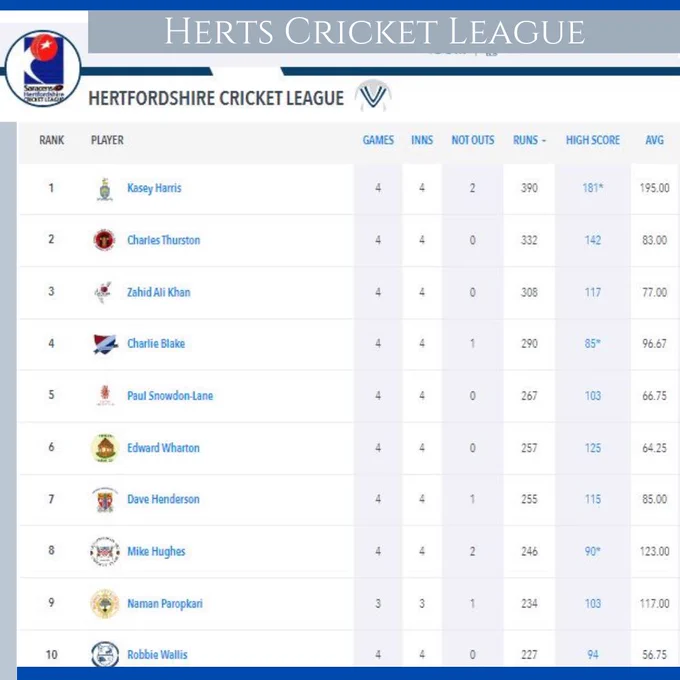680x680 pixels.
Task: Open Paul Snowdon-Lane's 103 high score
Action: [x=593, y=396]
